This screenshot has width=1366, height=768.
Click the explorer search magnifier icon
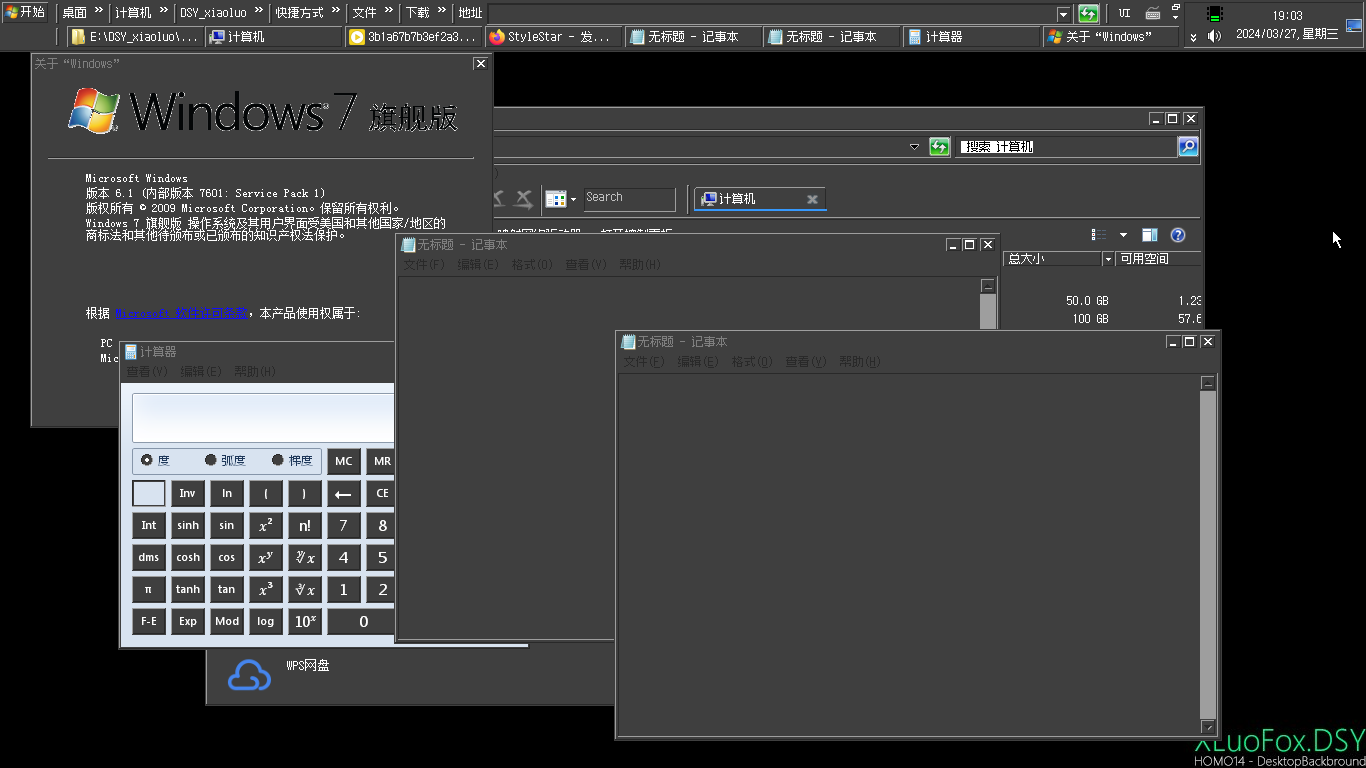[x=1187, y=147]
